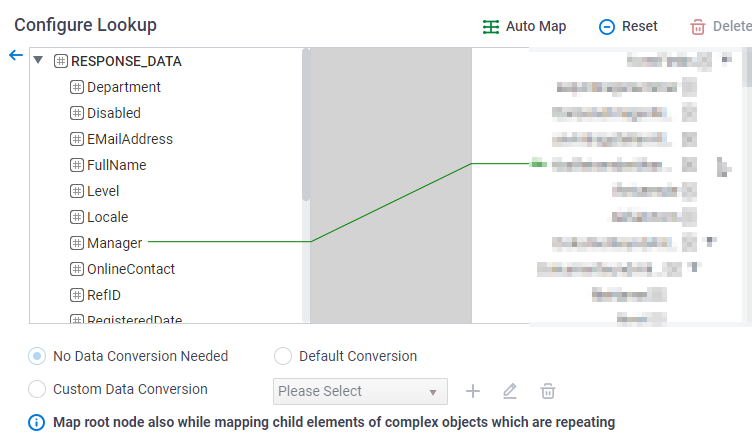The width and height of the screenshot is (752, 436).
Task: Click the Delete trash icon in header
Action: pyautogui.click(x=698, y=27)
